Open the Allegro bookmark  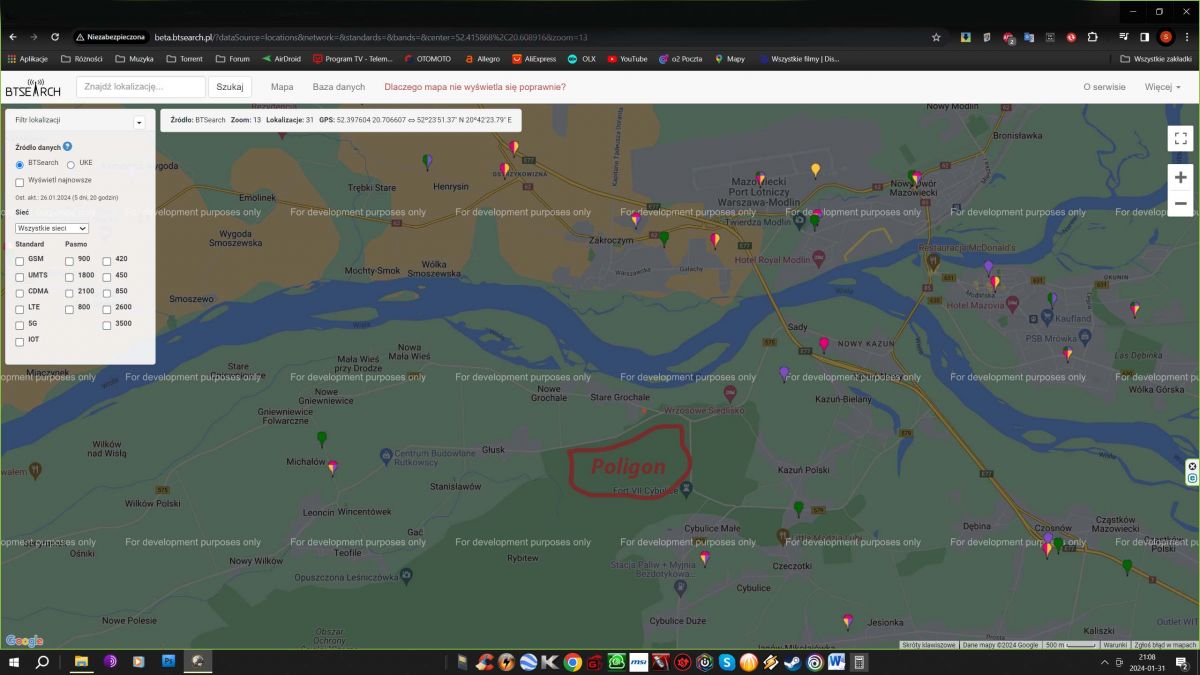(x=482, y=59)
